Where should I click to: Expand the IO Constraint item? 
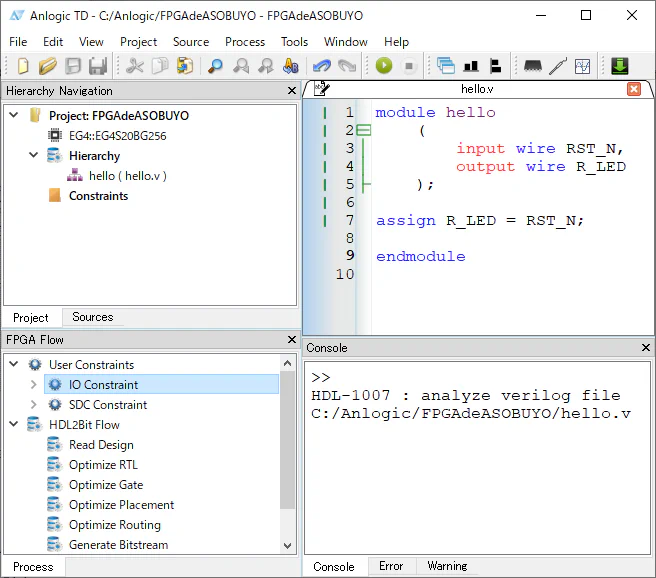[x=33, y=385]
